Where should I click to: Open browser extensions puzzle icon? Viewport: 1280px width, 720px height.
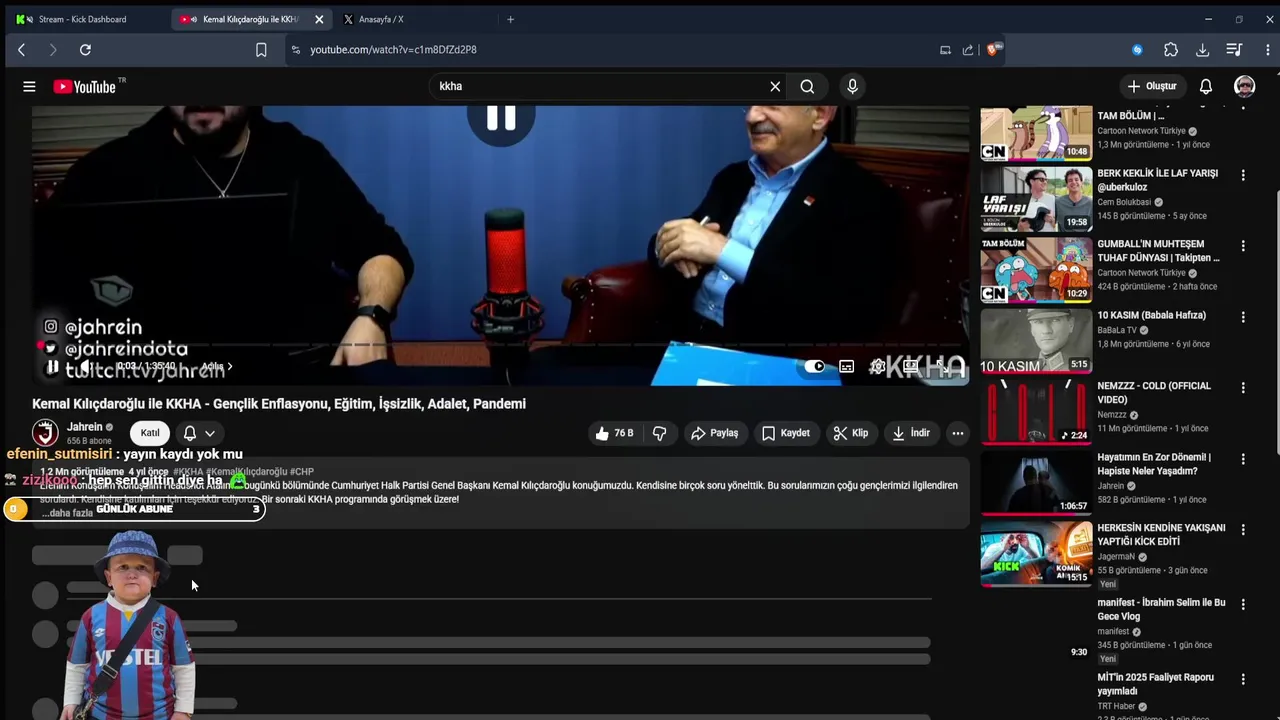coord(1171,50)
